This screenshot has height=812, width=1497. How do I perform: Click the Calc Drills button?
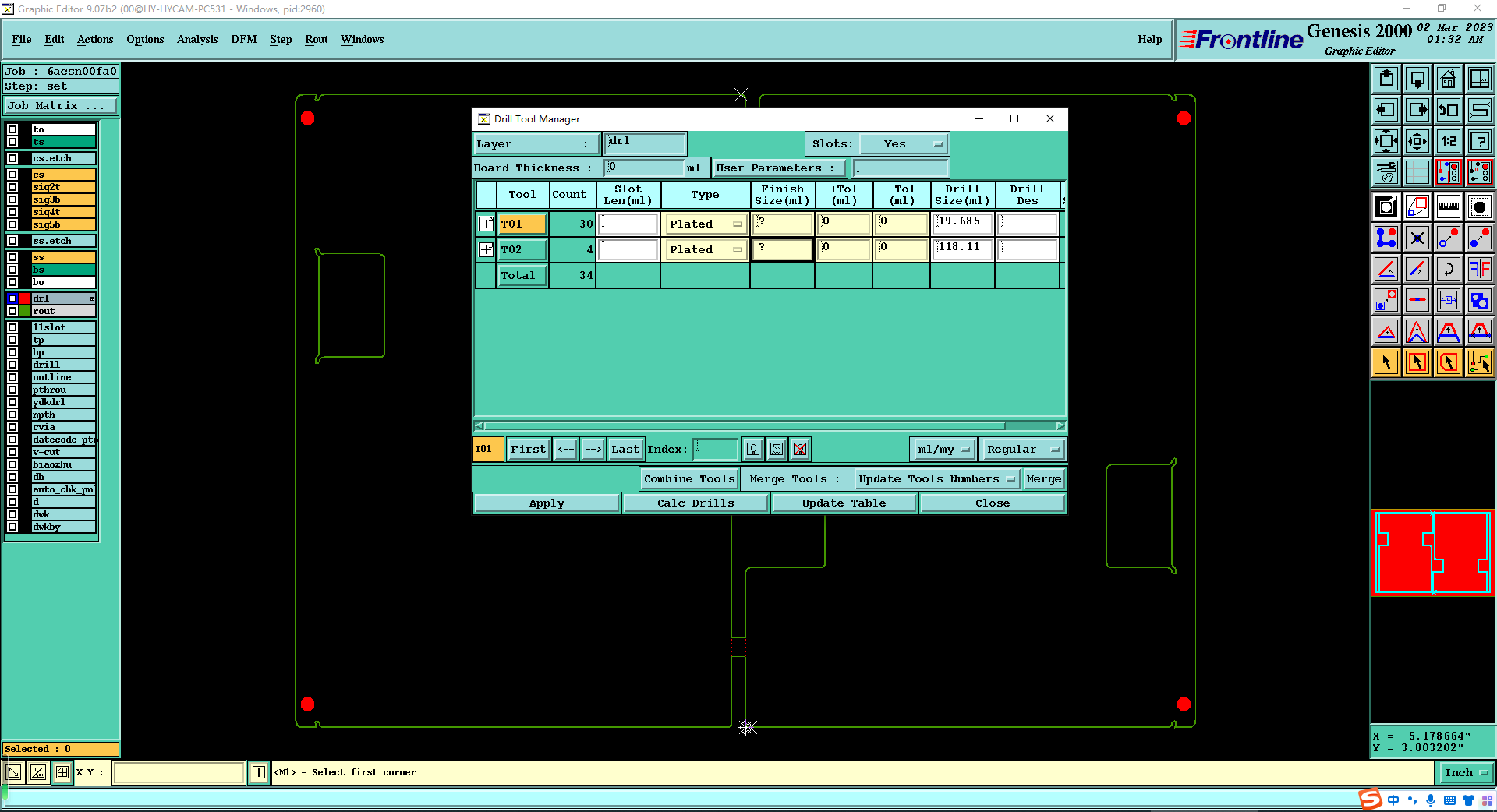[695, 503]
